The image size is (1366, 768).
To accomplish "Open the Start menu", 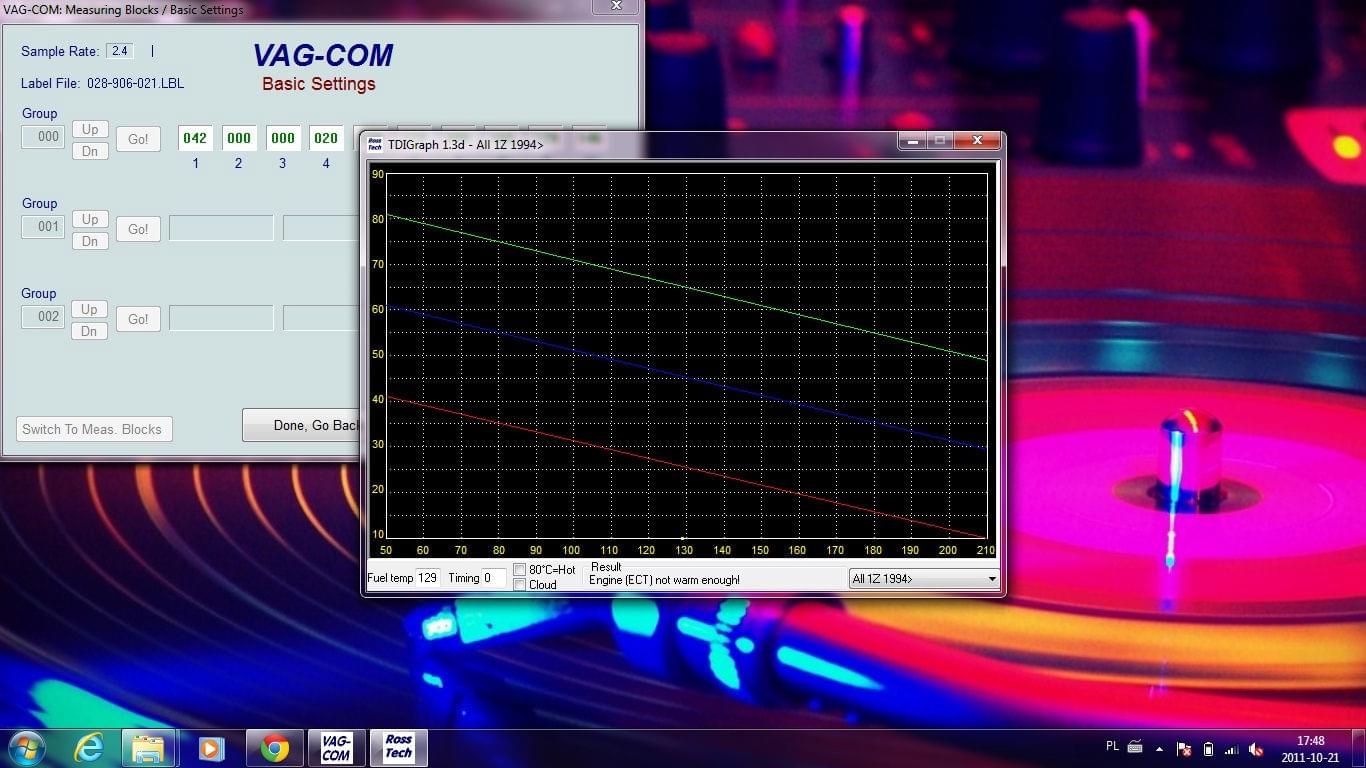I will pyautogui.click(x=25, y=748).
